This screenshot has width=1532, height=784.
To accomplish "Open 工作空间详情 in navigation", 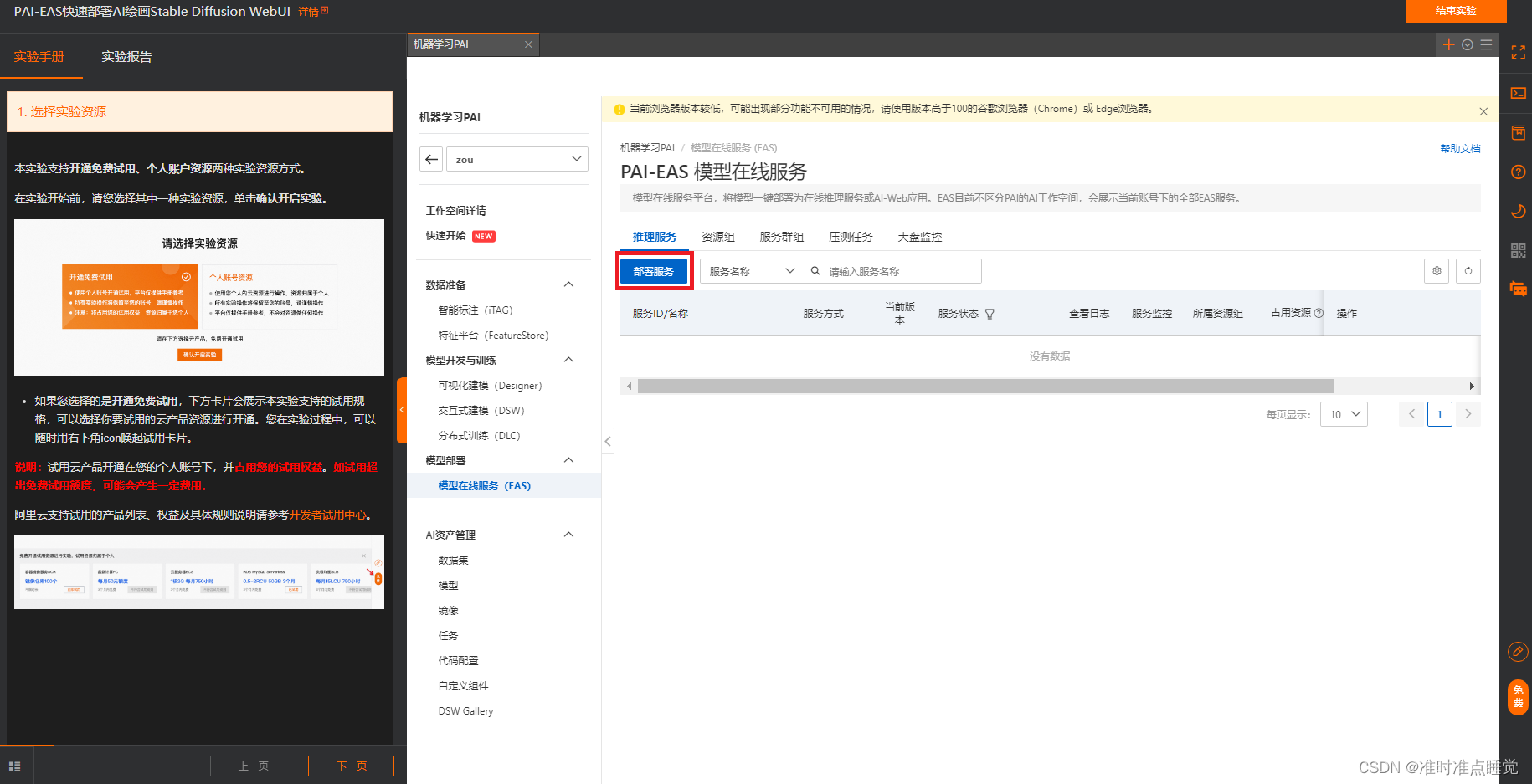I will (455, 210).
